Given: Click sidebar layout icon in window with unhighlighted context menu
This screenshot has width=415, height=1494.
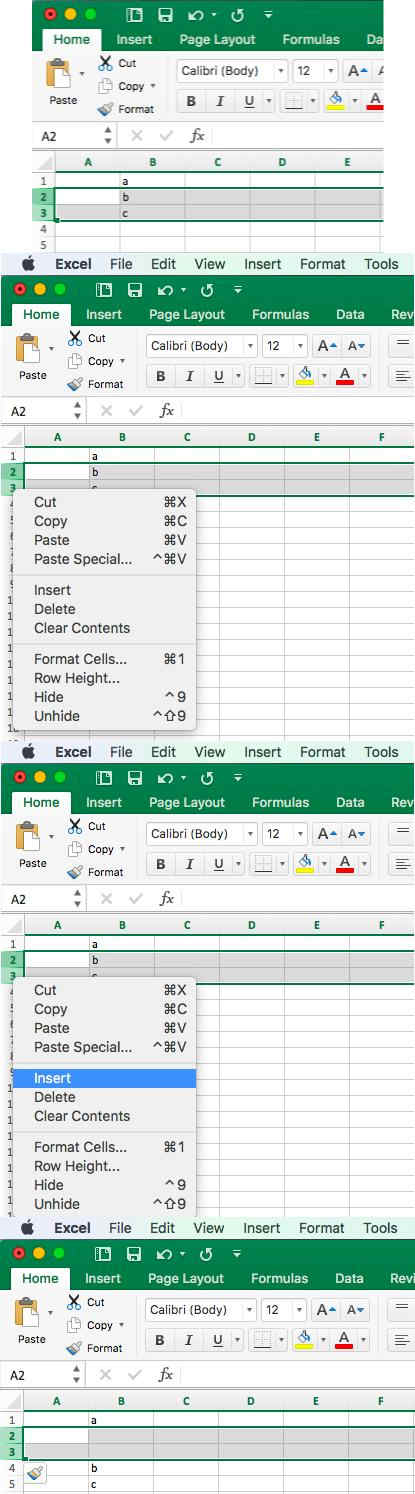Looking at the screenshot, I should coord(103,290).
